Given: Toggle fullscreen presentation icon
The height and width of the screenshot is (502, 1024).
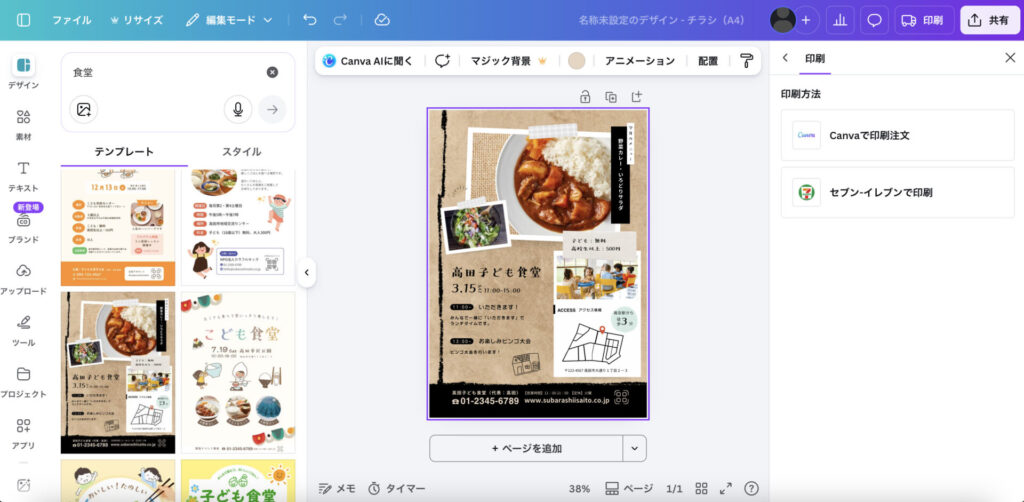Looking at the screenshot, I should (727, 488).
